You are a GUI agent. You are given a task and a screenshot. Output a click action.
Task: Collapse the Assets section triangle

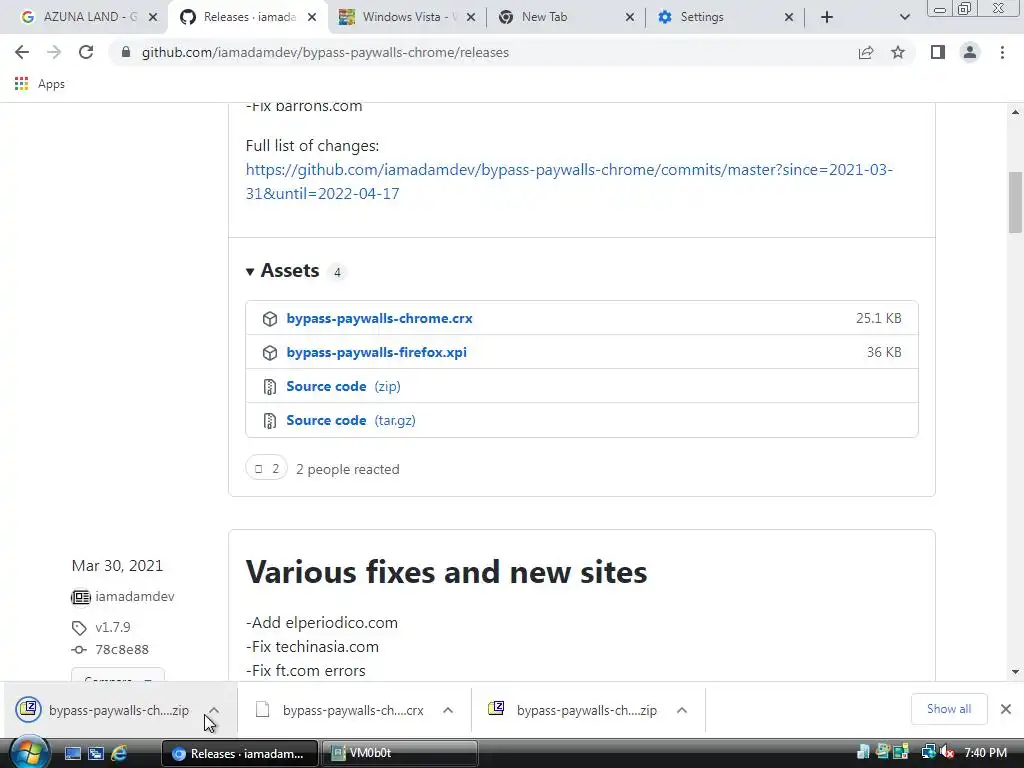tap(249, 271)
